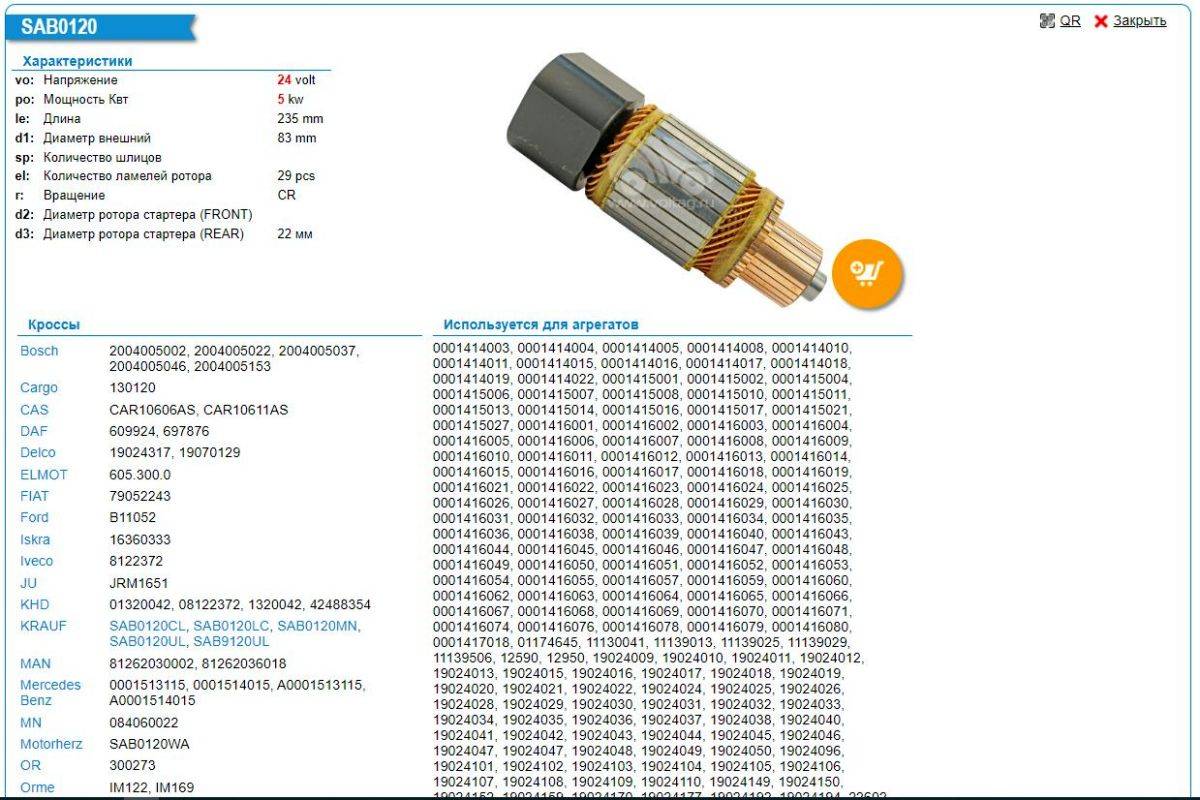Open the QR code link

(1070, 21)
